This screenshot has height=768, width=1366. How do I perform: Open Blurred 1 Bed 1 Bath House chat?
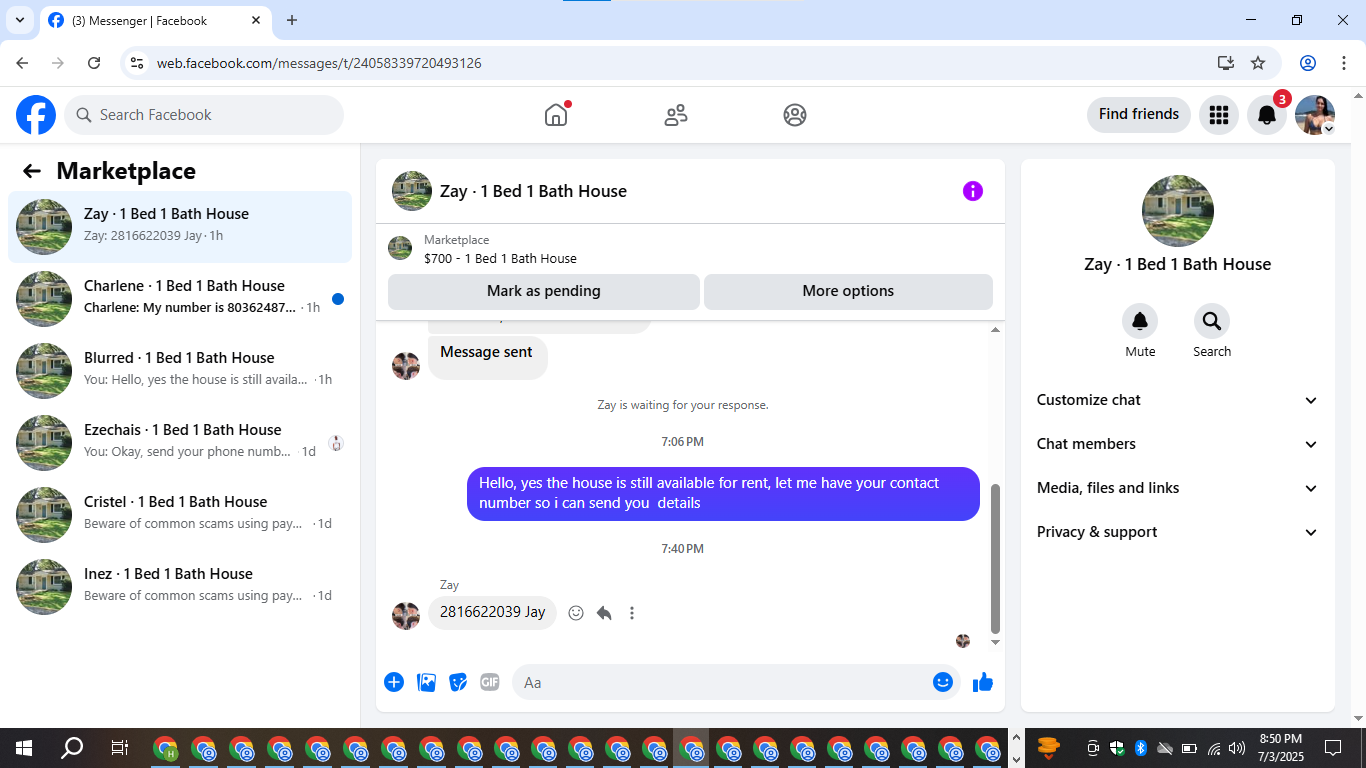click(x=180, y=371)
